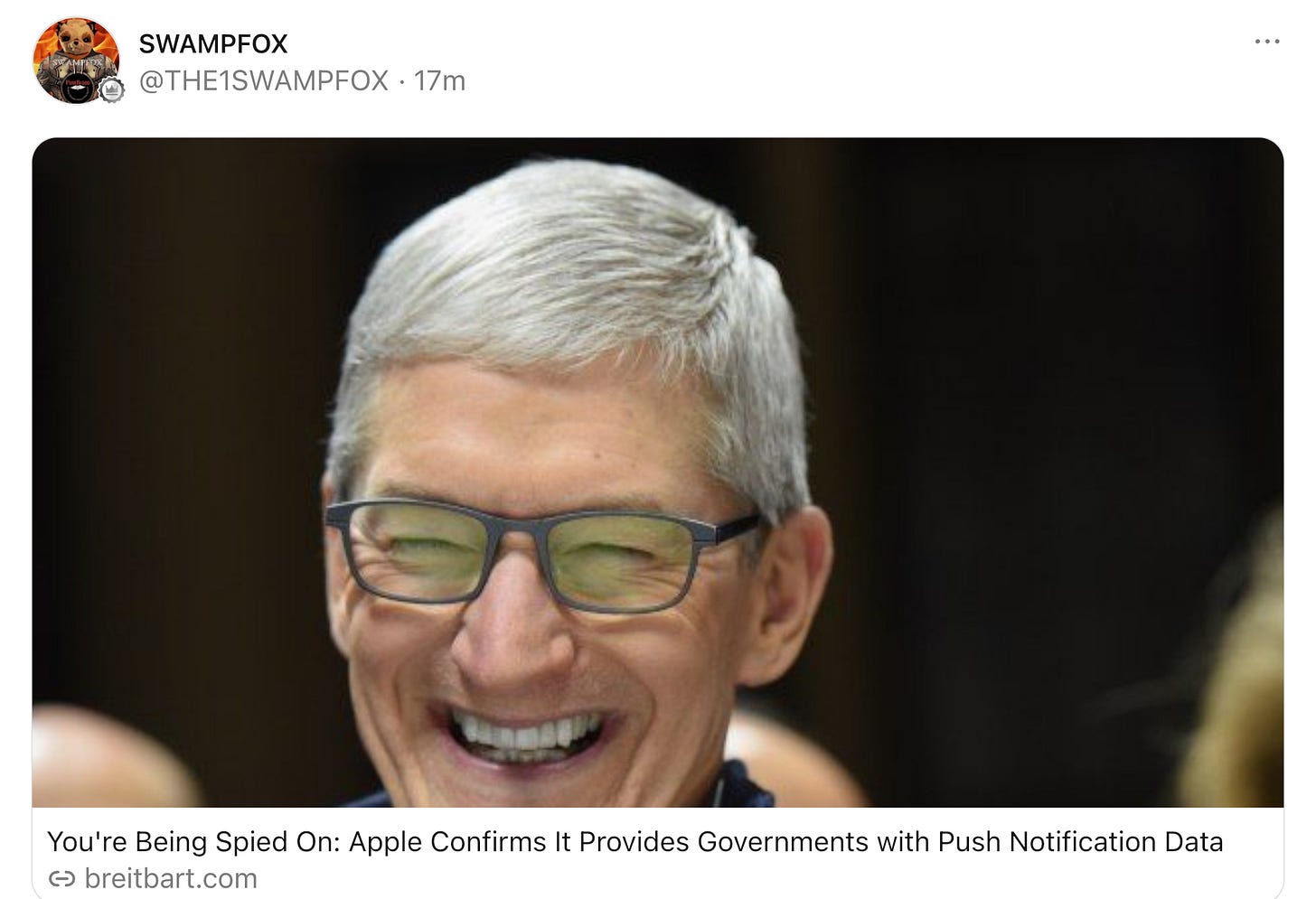Open the SWAMPFOX display name profile link

[213, 43]
